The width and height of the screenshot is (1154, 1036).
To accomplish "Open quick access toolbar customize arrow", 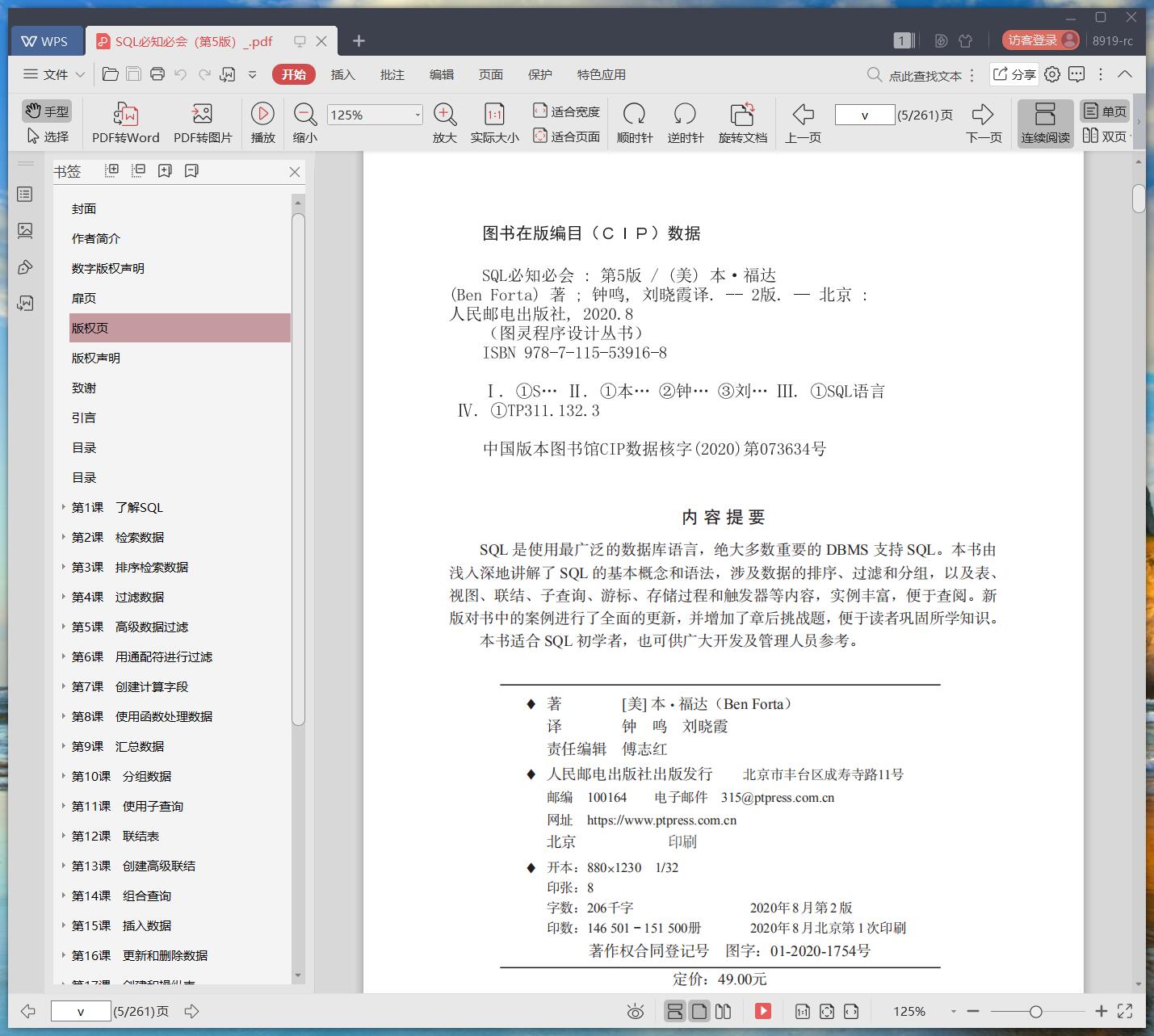I will [x=252, y=74].
